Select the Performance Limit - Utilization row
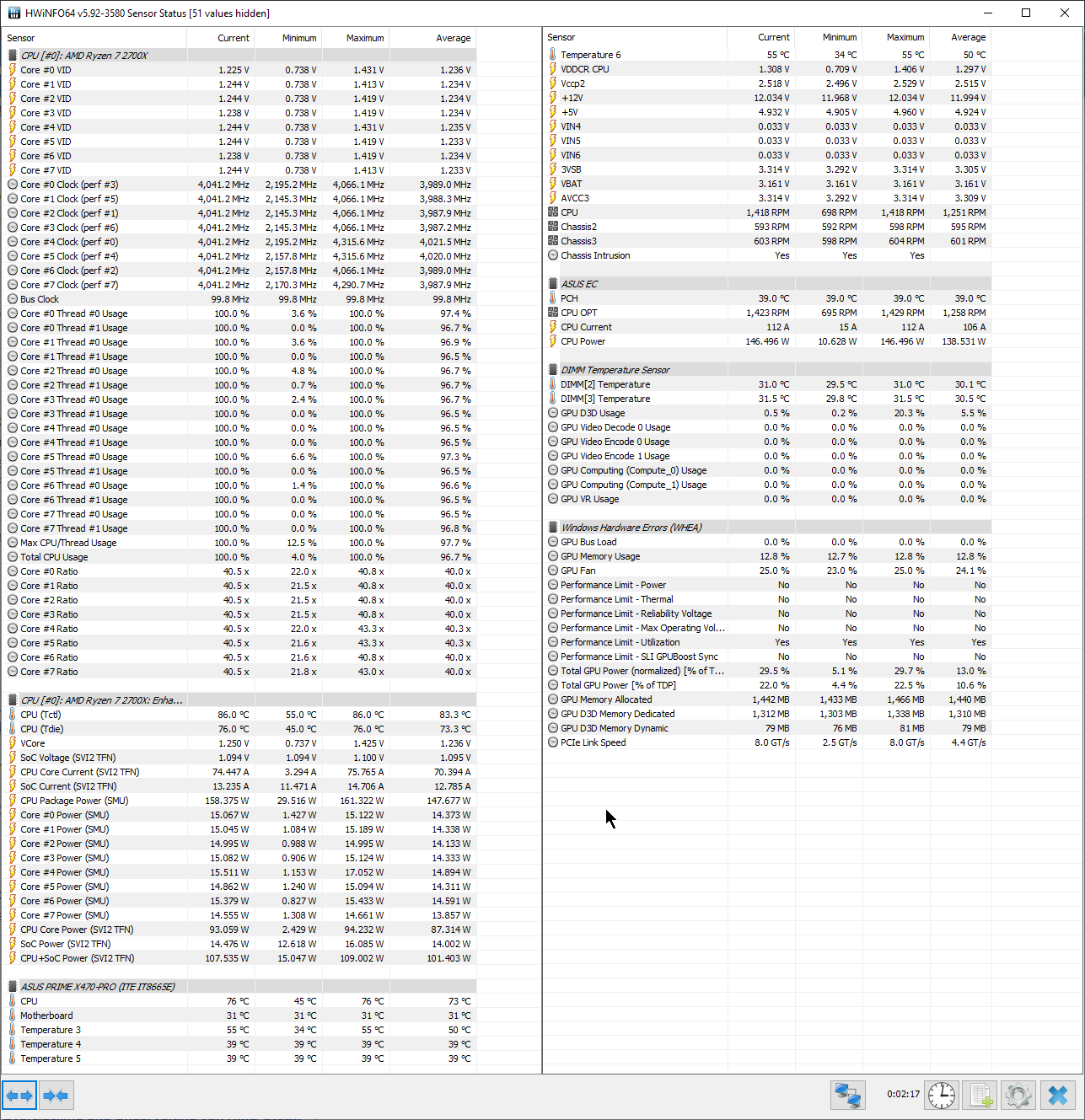 pos(767,642)
